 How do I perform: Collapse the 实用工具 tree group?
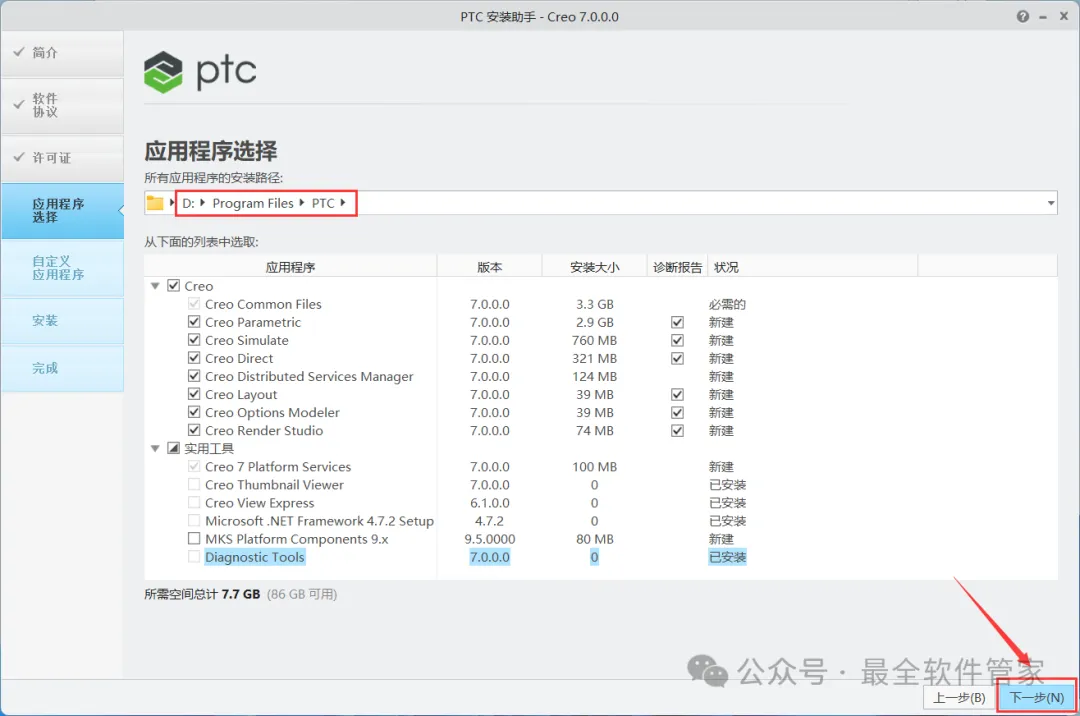click(155, 448)
